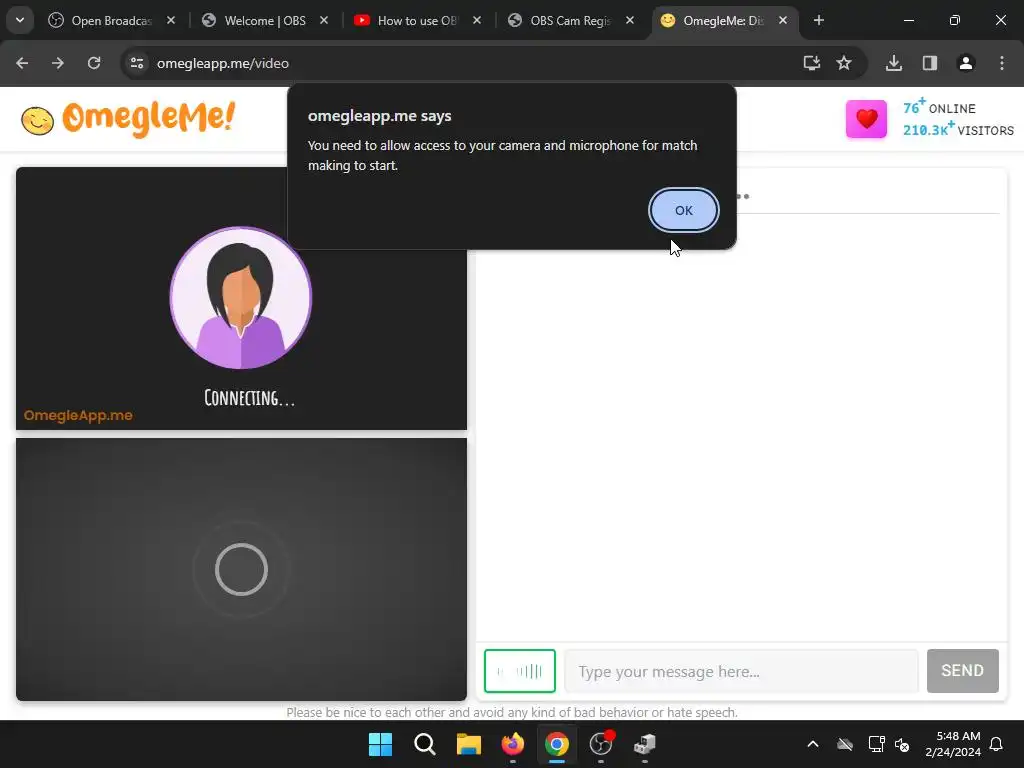
Task: Open the last taskbar app icon
Action: click(x=645, y=744)
